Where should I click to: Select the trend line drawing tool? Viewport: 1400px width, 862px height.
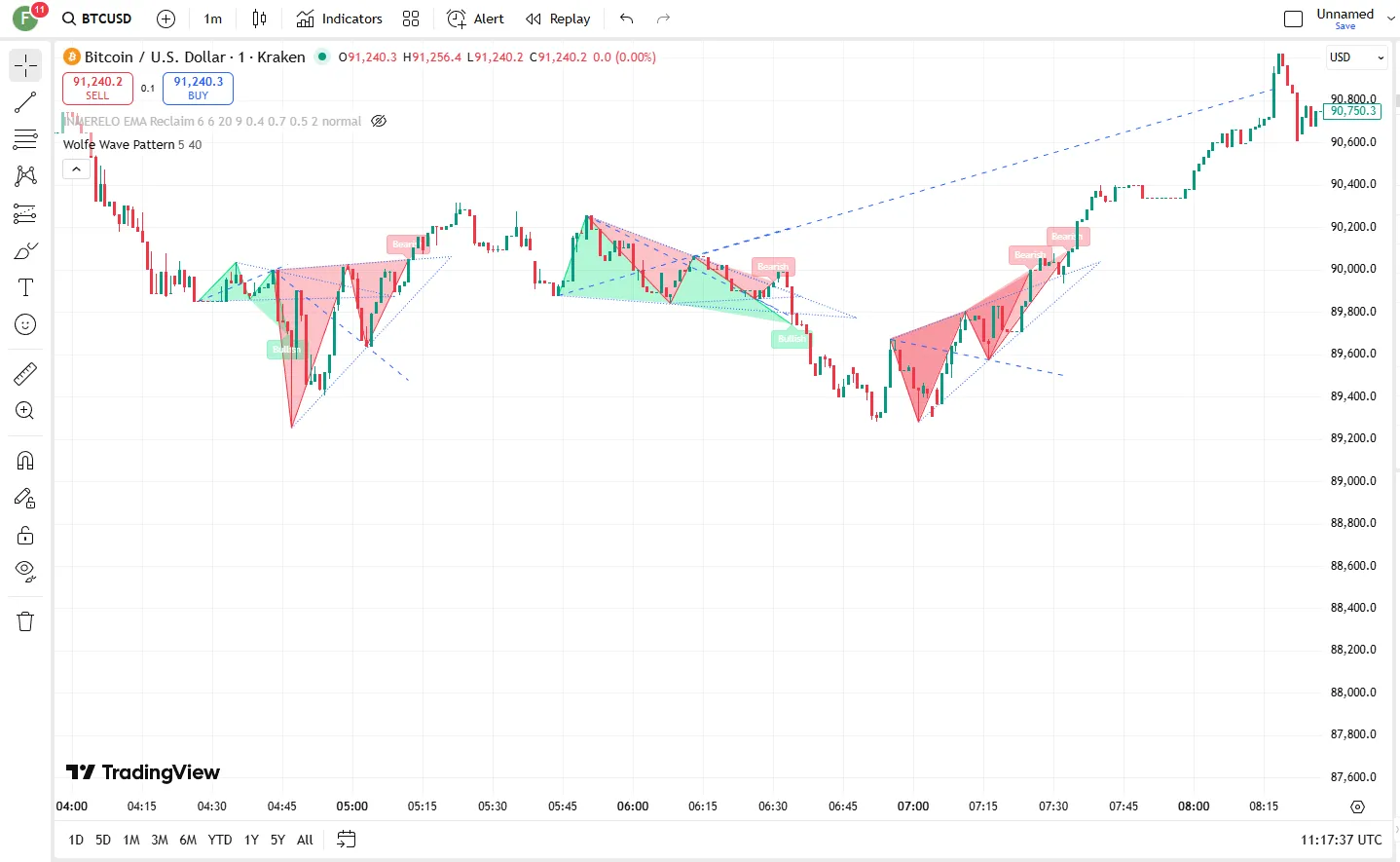pos(25,102)
